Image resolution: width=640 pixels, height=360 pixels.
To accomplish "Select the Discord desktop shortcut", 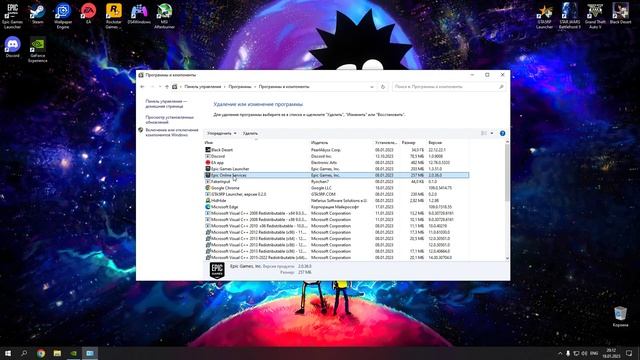I will (x=12, y=47).
